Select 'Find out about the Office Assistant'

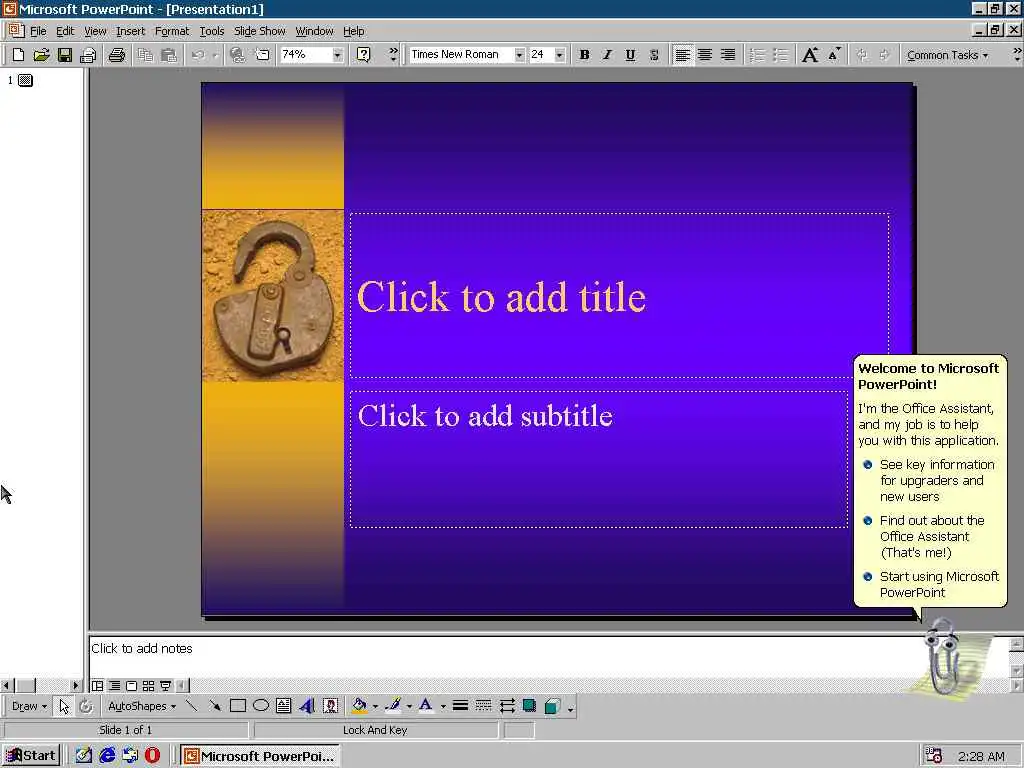coord(925,536)
